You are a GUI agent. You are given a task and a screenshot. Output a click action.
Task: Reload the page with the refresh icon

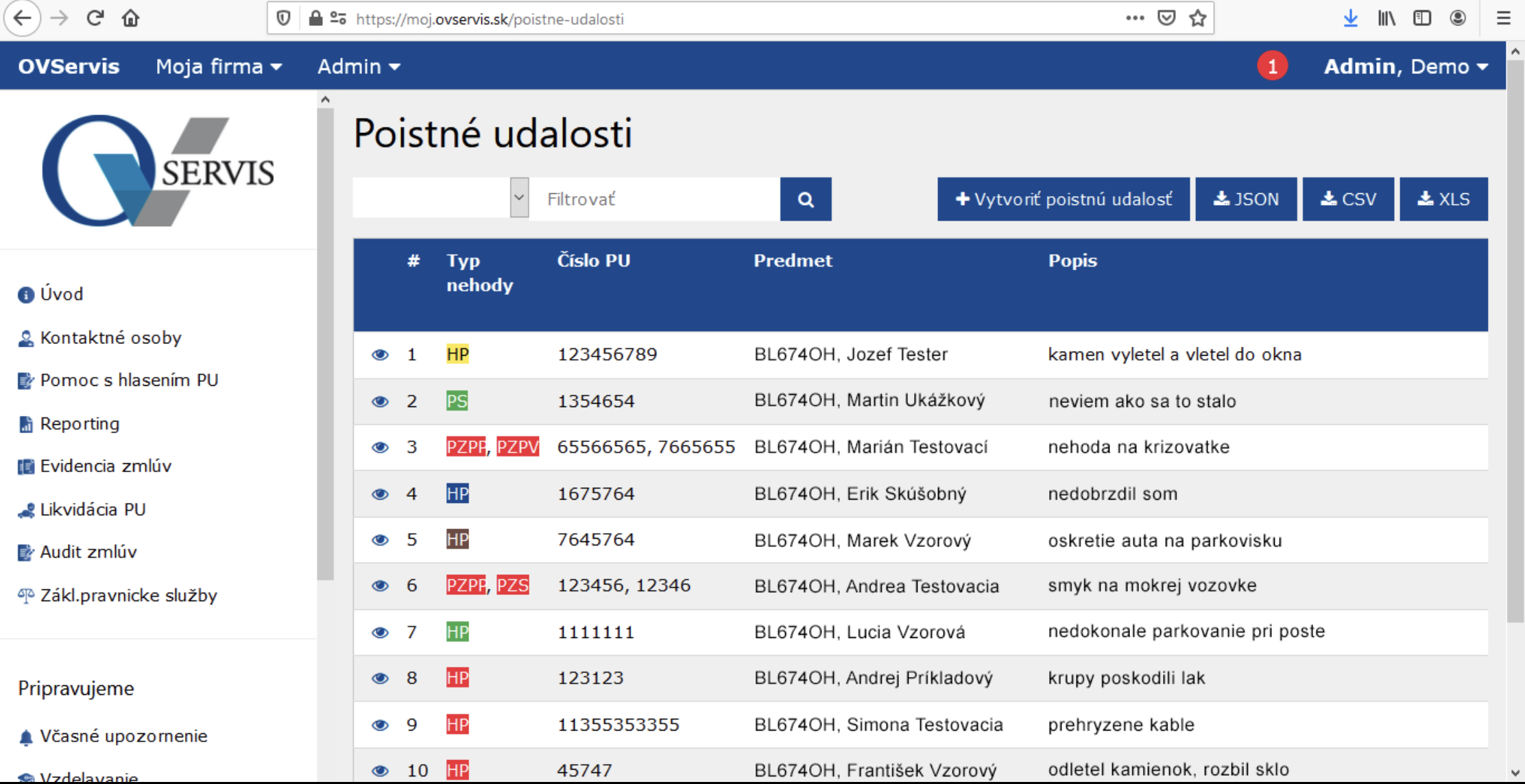pyautogui.click(x=95, y=19)
